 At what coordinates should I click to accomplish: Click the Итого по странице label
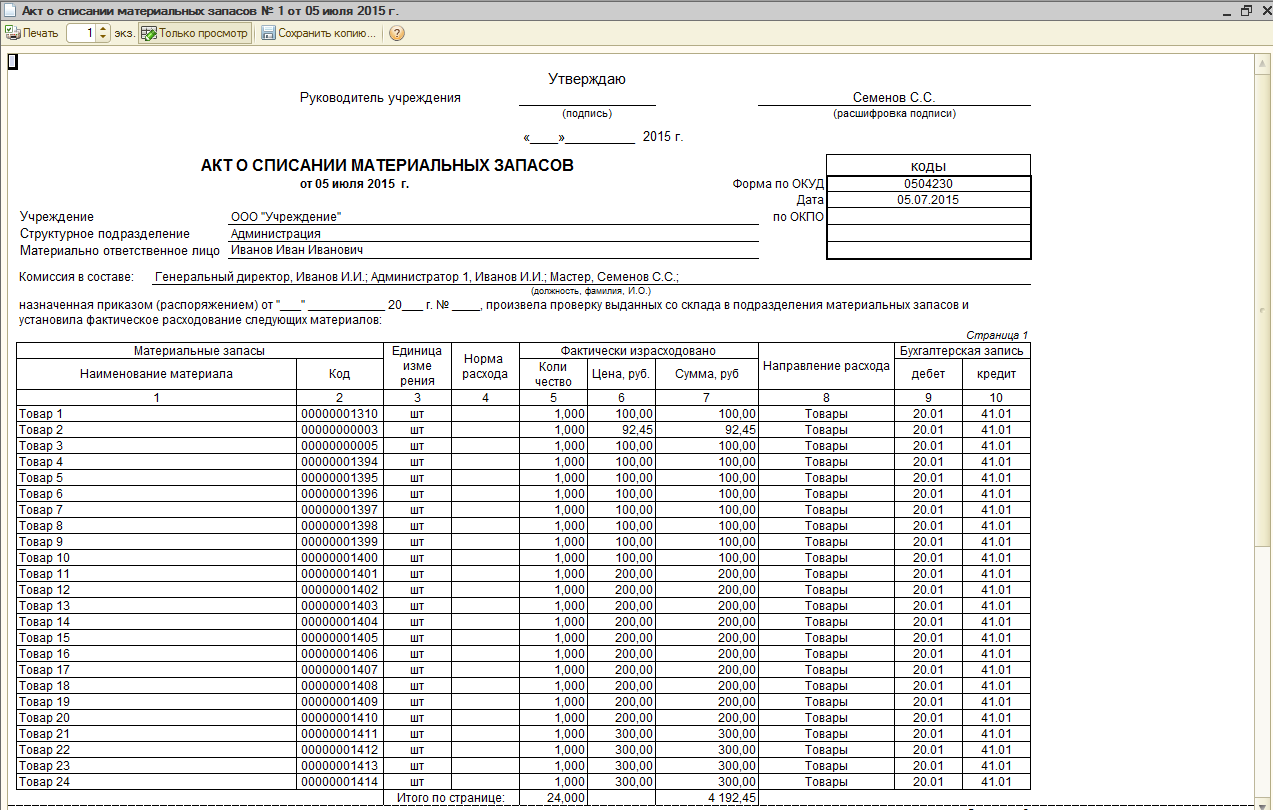[x=451, y=798]
